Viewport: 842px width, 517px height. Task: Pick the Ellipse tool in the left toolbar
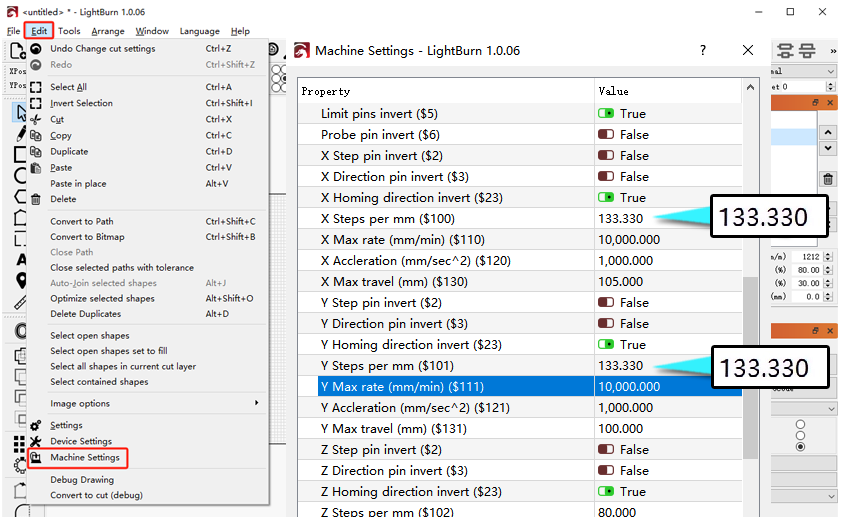coord(20,175)
